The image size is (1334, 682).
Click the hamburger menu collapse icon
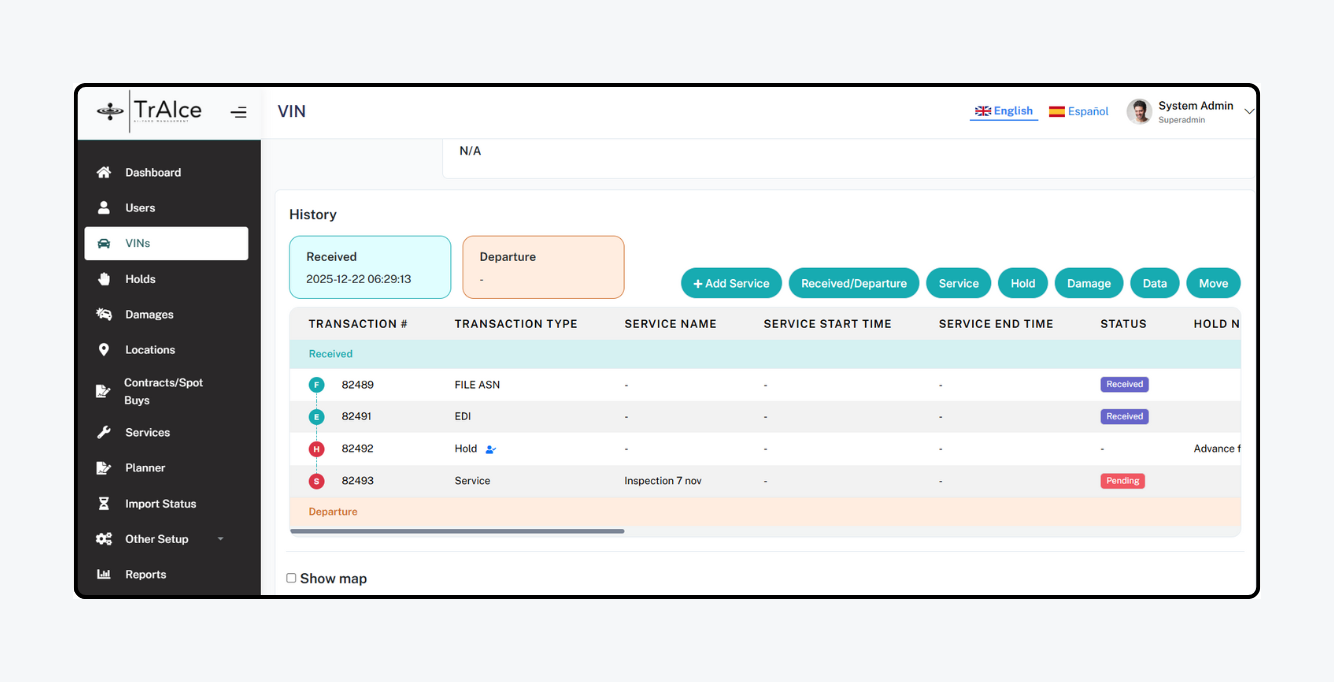[238, 112]
